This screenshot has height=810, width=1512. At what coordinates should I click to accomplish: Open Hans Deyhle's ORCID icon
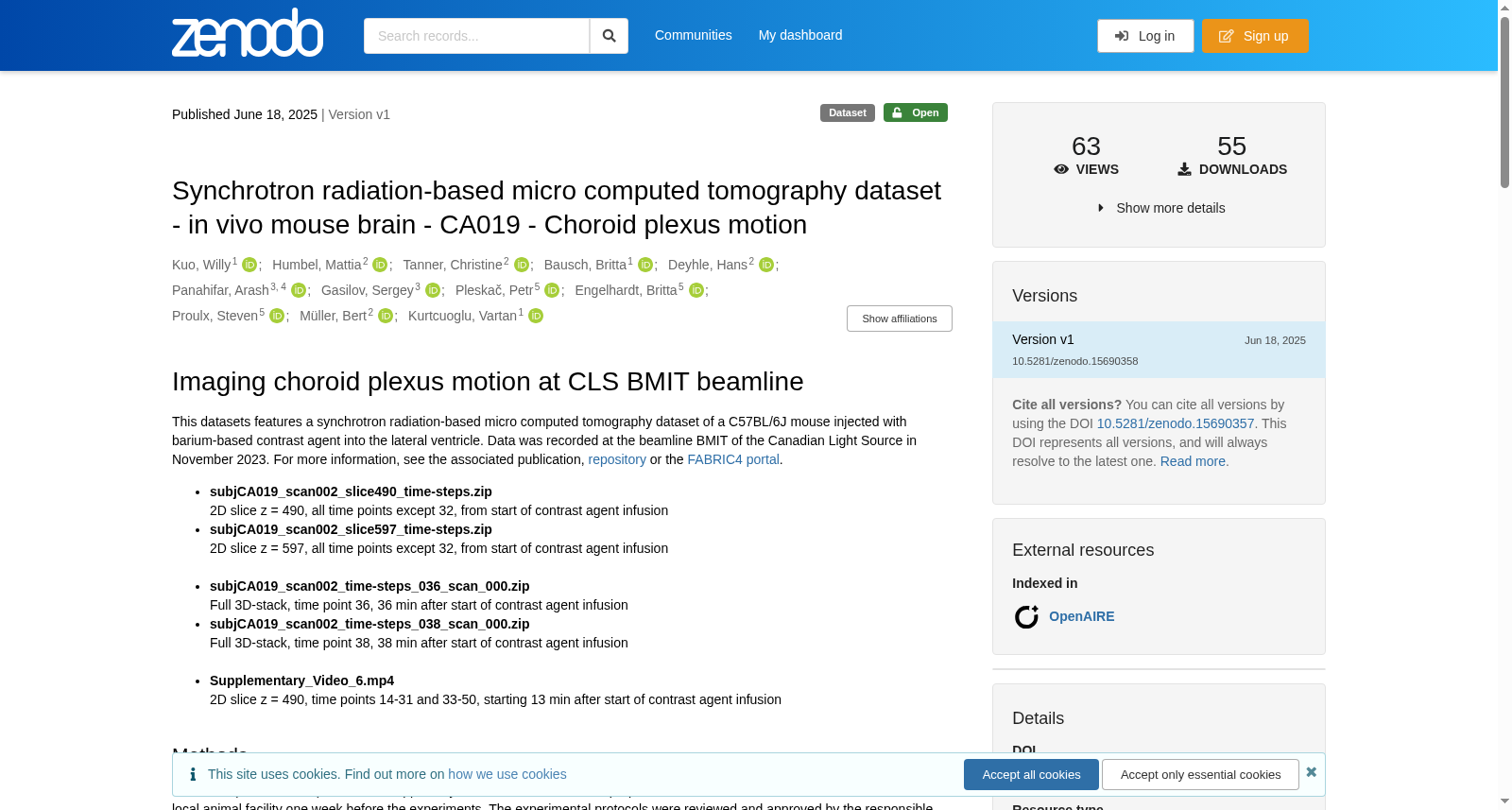point(766,266)
